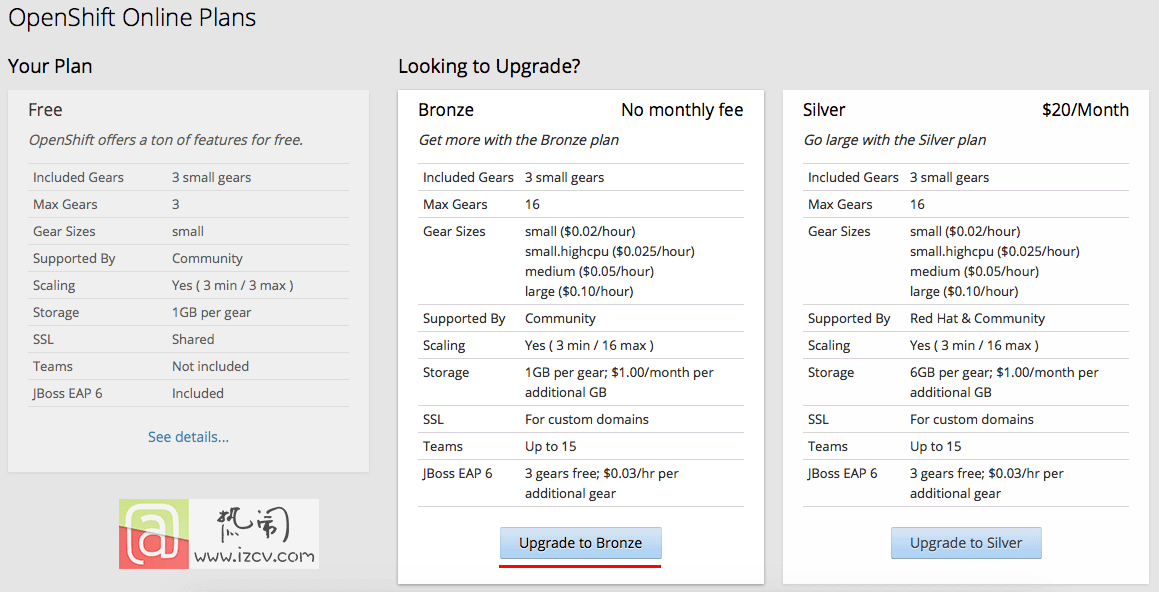Click 'Included Gears' label in the Free plan
This screenshot has height=592, width=1159.
78,177
